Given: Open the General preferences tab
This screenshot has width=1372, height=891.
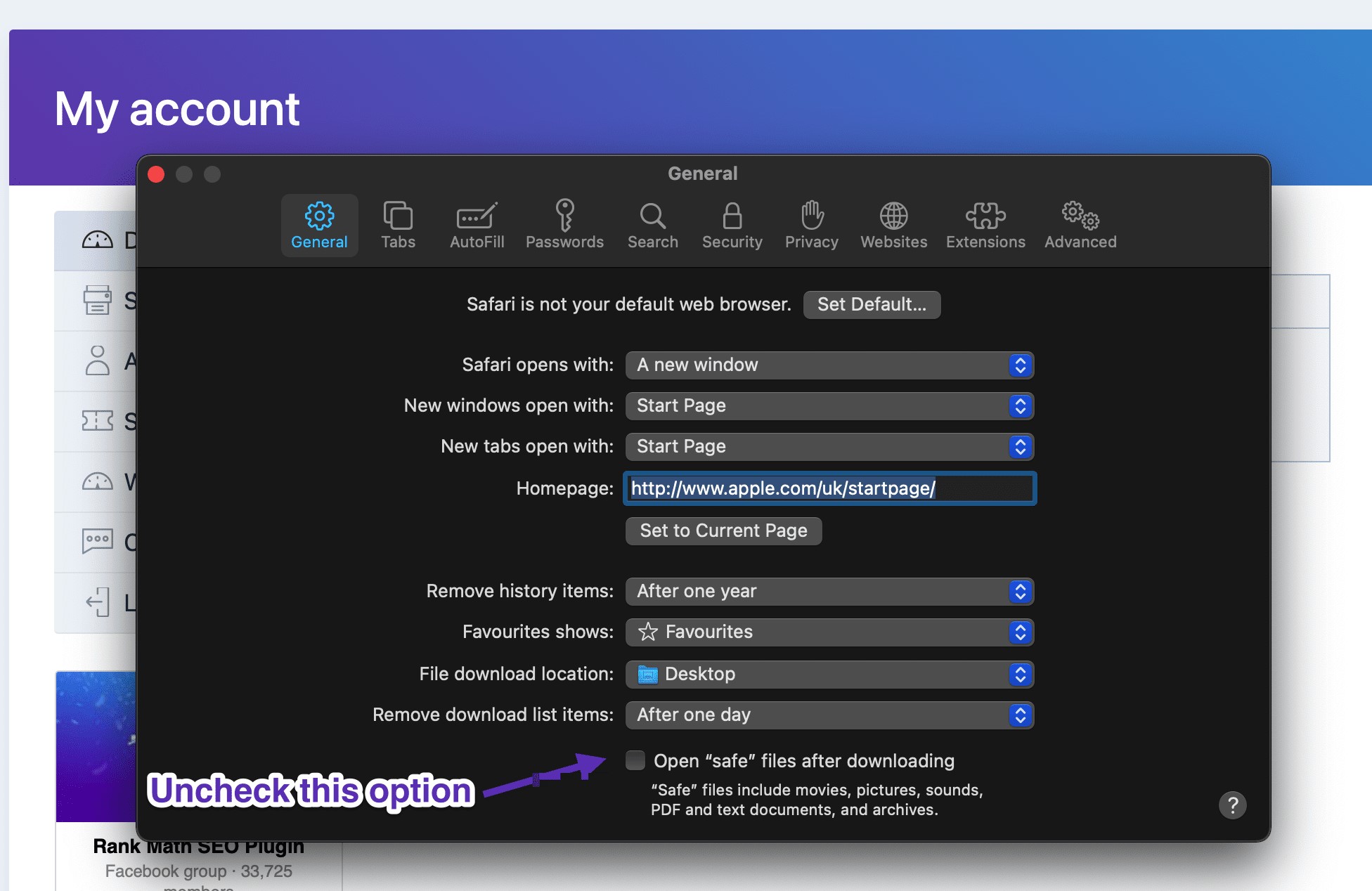Looking at the screenshot, I should [x=319, y=226].
